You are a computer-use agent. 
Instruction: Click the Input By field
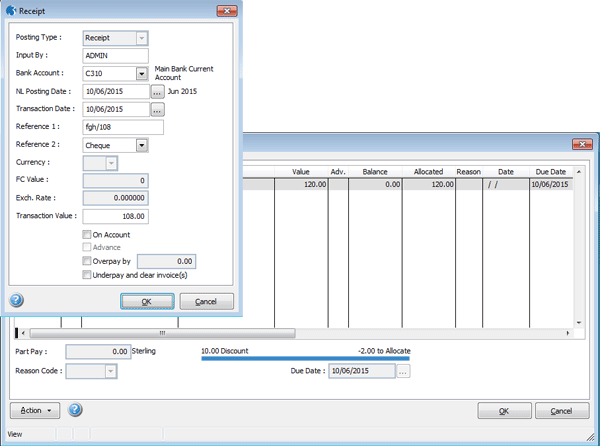coord(115,56)
